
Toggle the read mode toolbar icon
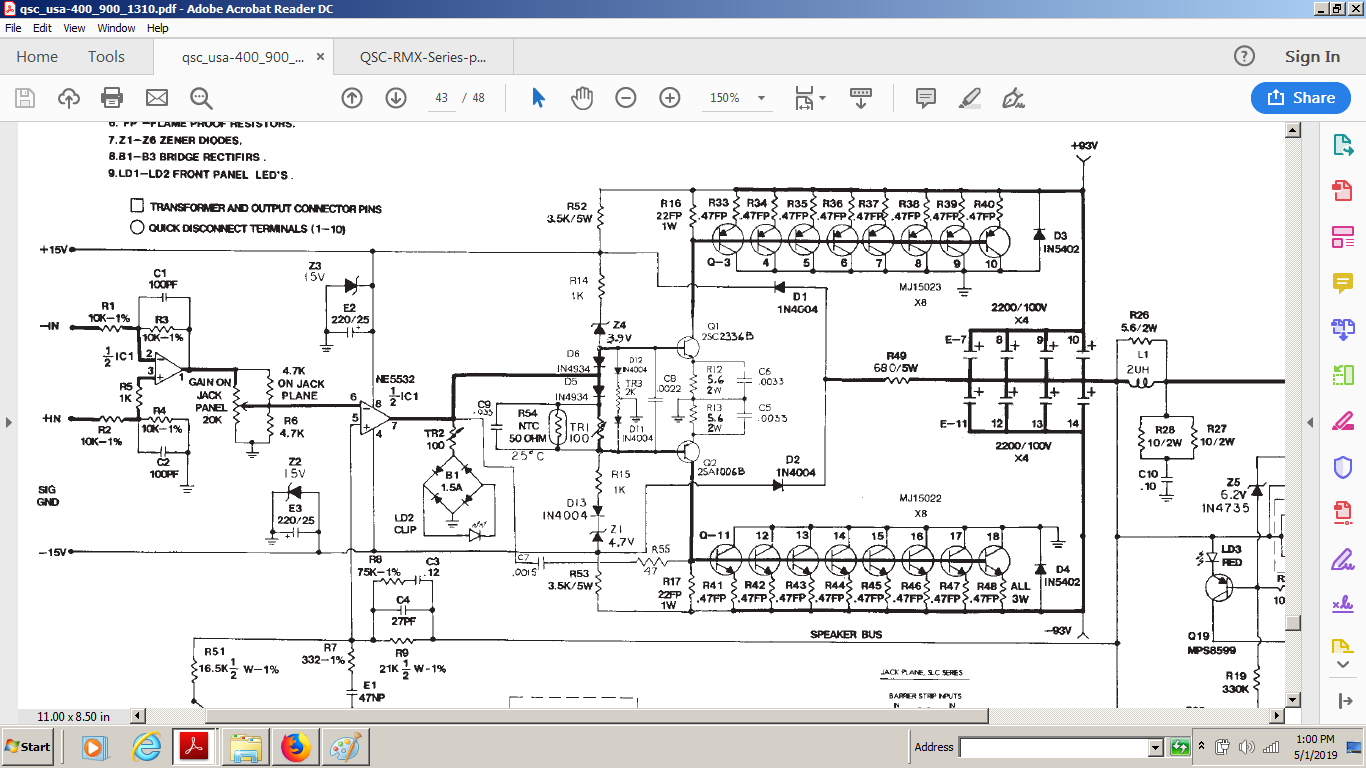click(x=861, y=98)
